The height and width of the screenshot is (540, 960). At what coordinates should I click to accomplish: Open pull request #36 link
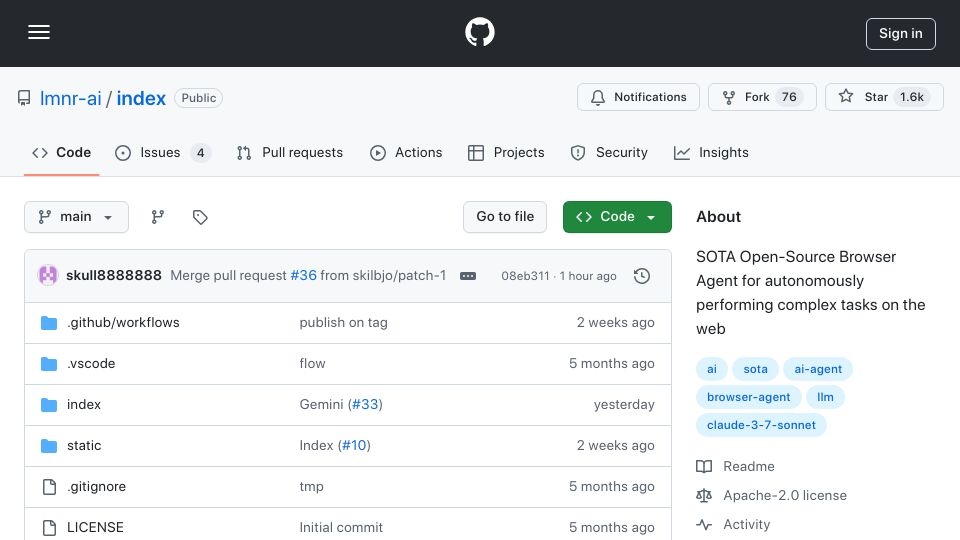coord(303,276)
